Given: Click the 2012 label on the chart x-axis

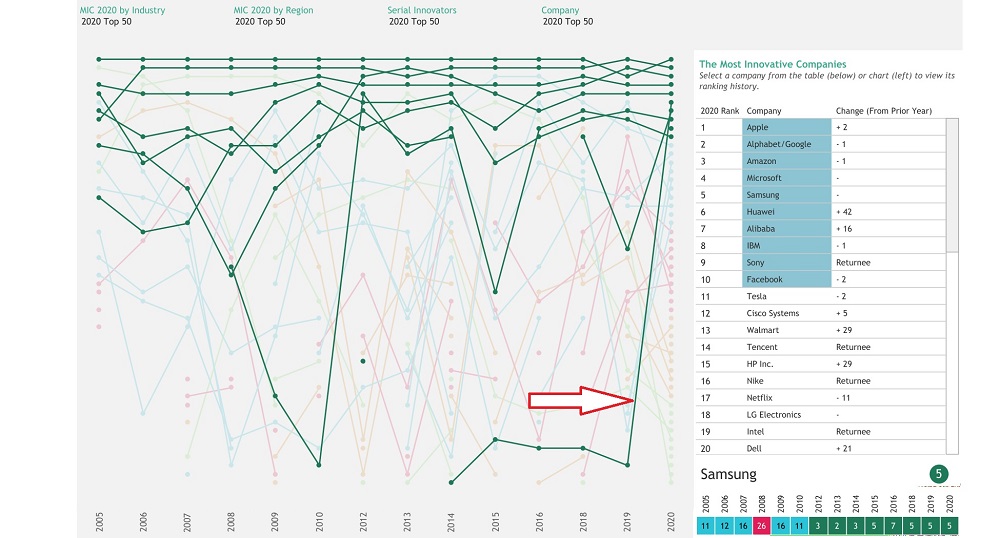Looking at the screenshot, I should tap(363, 521).
